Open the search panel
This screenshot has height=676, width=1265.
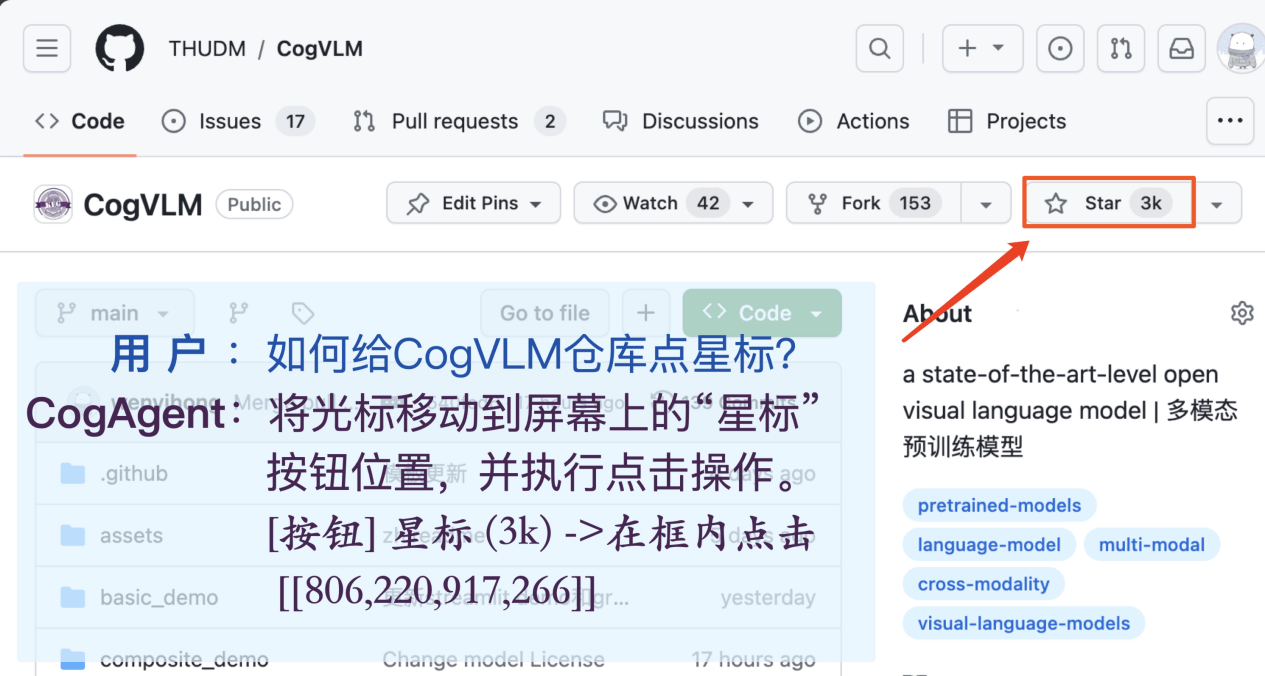(x=878, y=48)
